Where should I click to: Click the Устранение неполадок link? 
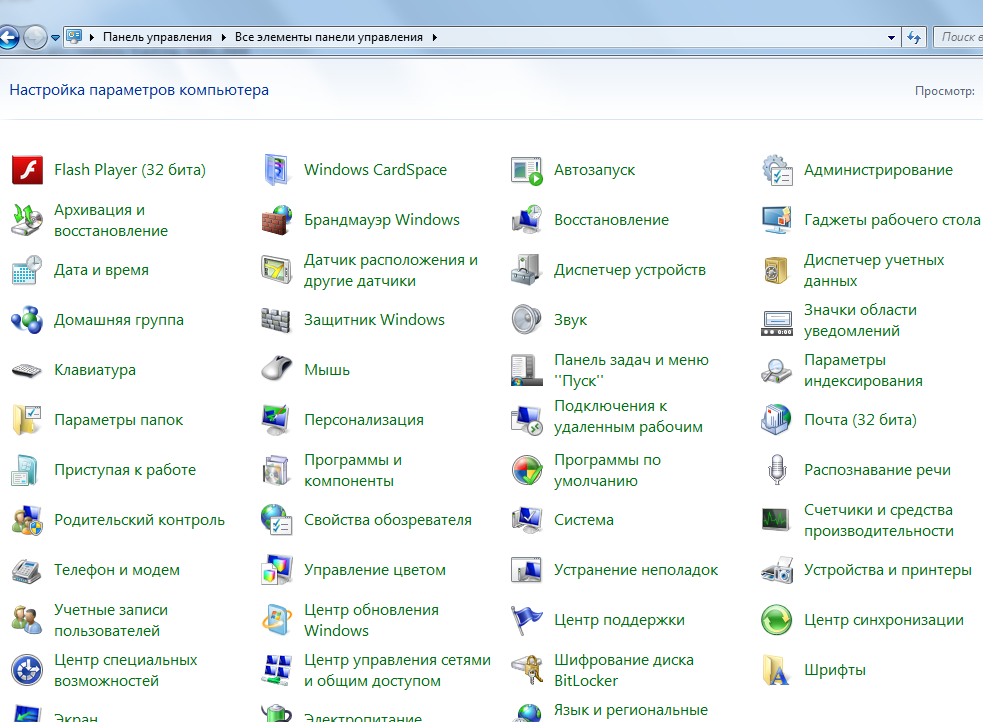click(x=636, y=570)
